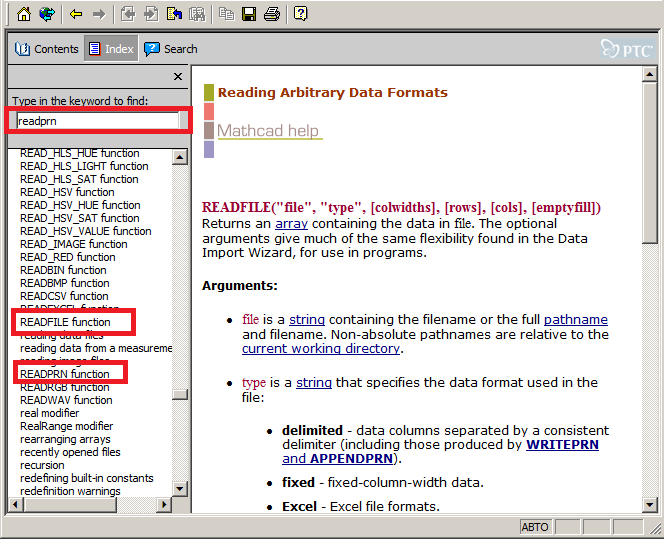The width and height of the screenshot is (664, 539).
Task: Follow the pathname link
Action: pos(575,320)
